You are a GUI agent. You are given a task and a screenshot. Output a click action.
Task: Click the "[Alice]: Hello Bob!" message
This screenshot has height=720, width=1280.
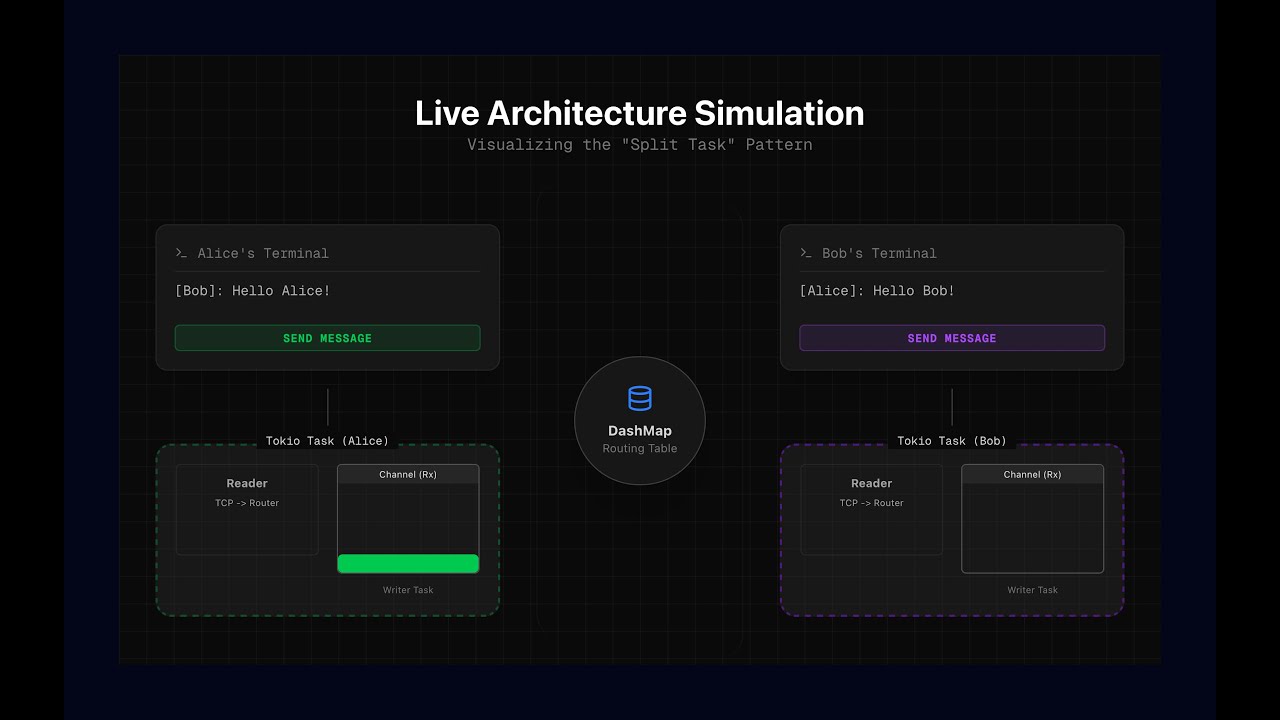[877, 291]
